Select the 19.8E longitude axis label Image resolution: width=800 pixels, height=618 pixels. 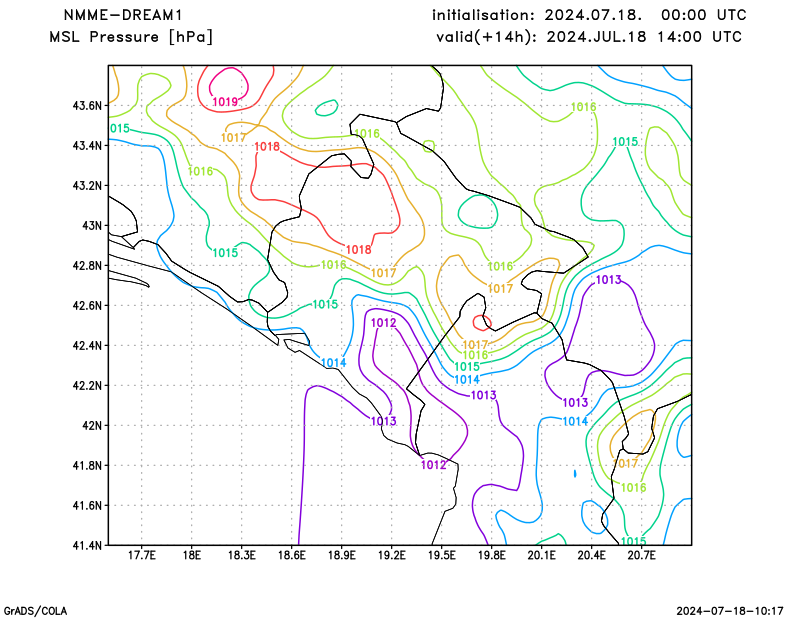[x=491, y=555]
